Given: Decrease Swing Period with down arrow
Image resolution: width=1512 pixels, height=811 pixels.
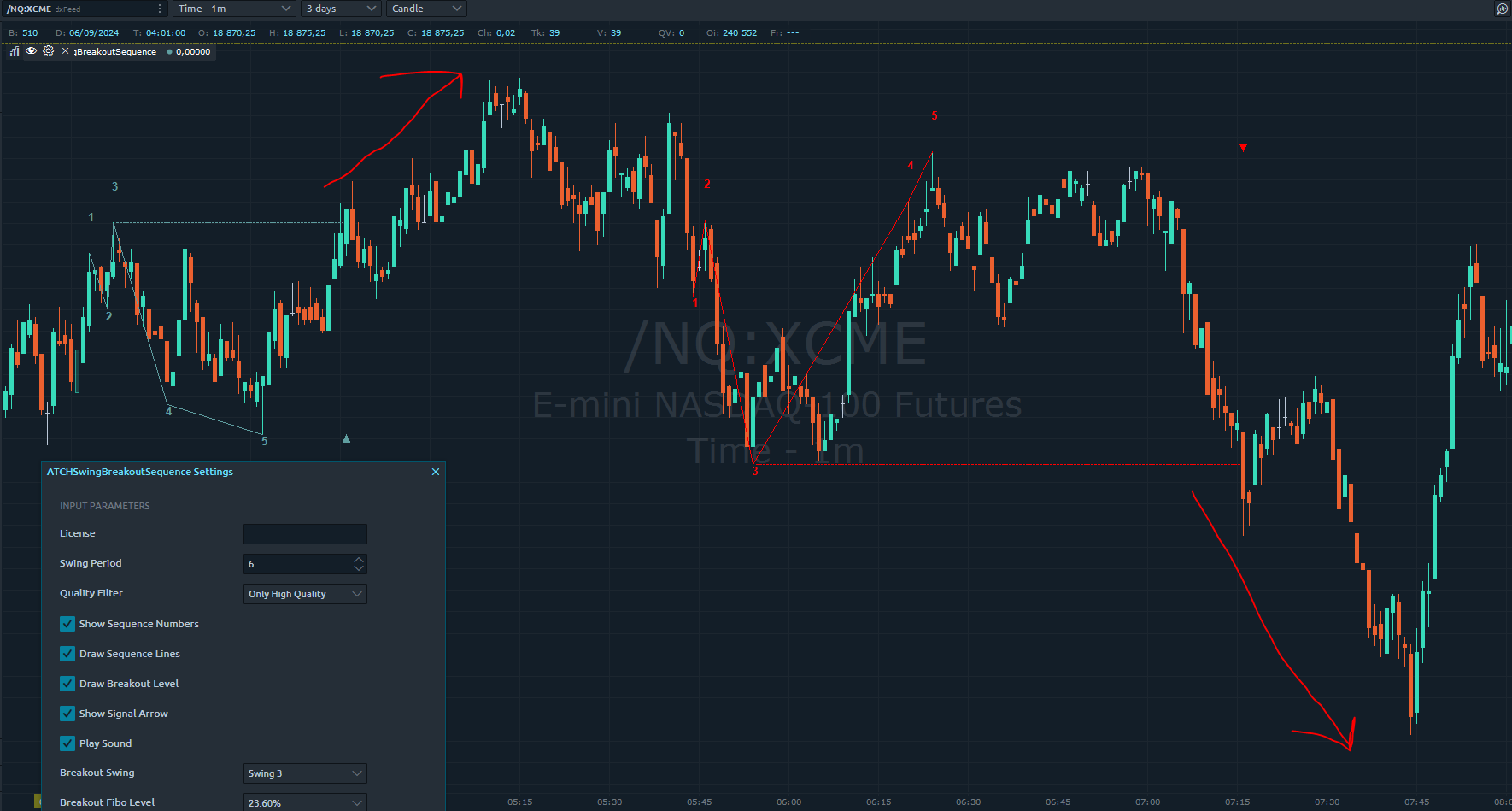Looking at the screenshot, I should [x=359, y=569].
